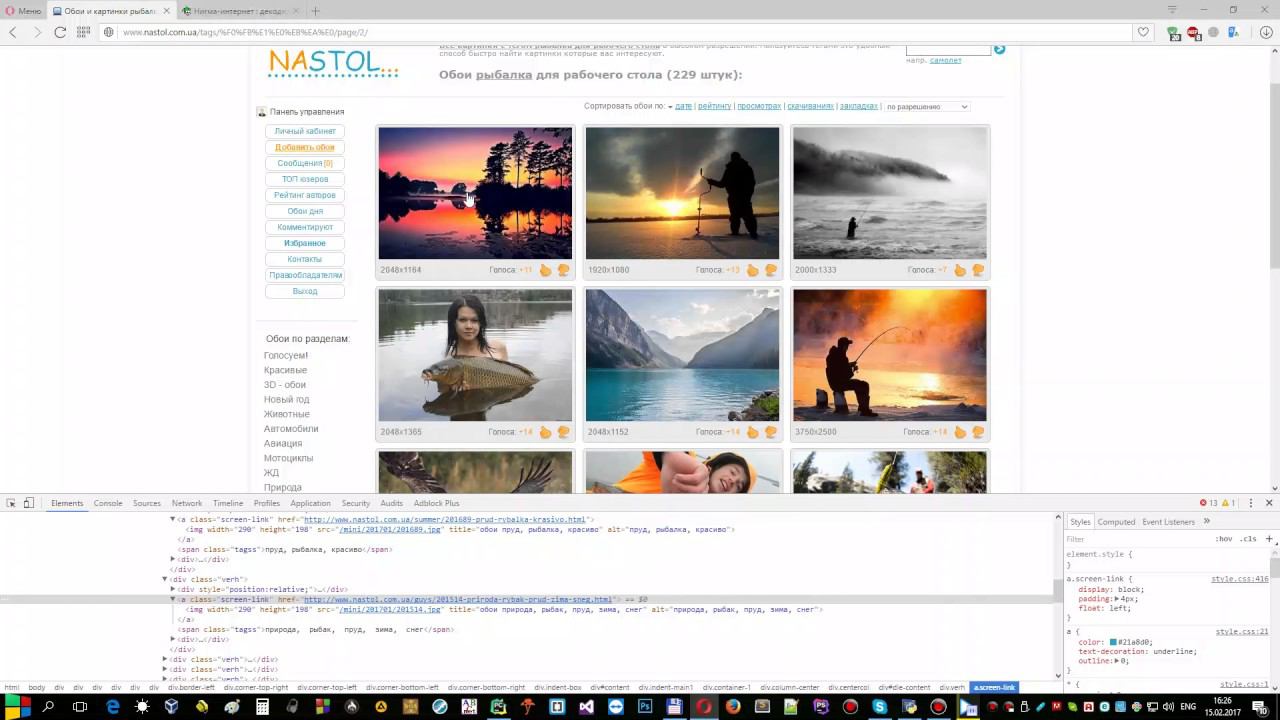Screen dimensions: 1280x720
Task: Close the DevTools panel
Action: click(1269, 503)
